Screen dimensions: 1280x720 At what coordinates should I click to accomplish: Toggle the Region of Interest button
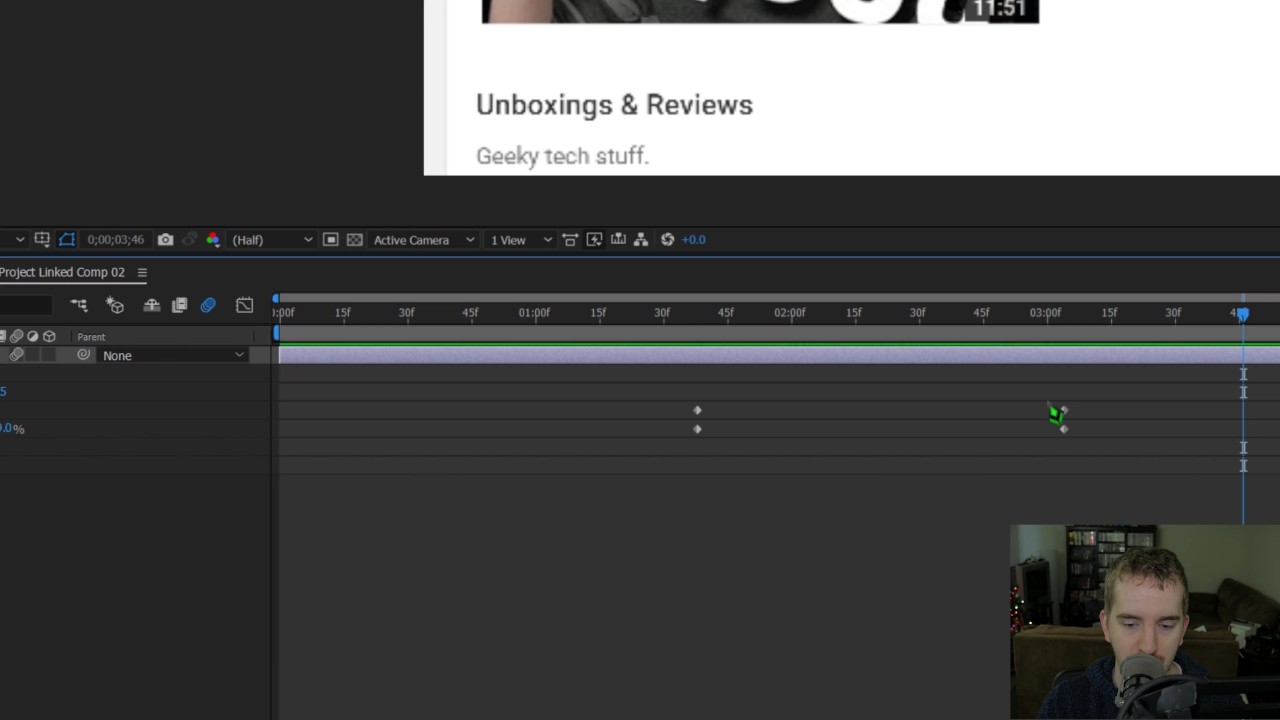pyautogui.click(x=330, y=240)
